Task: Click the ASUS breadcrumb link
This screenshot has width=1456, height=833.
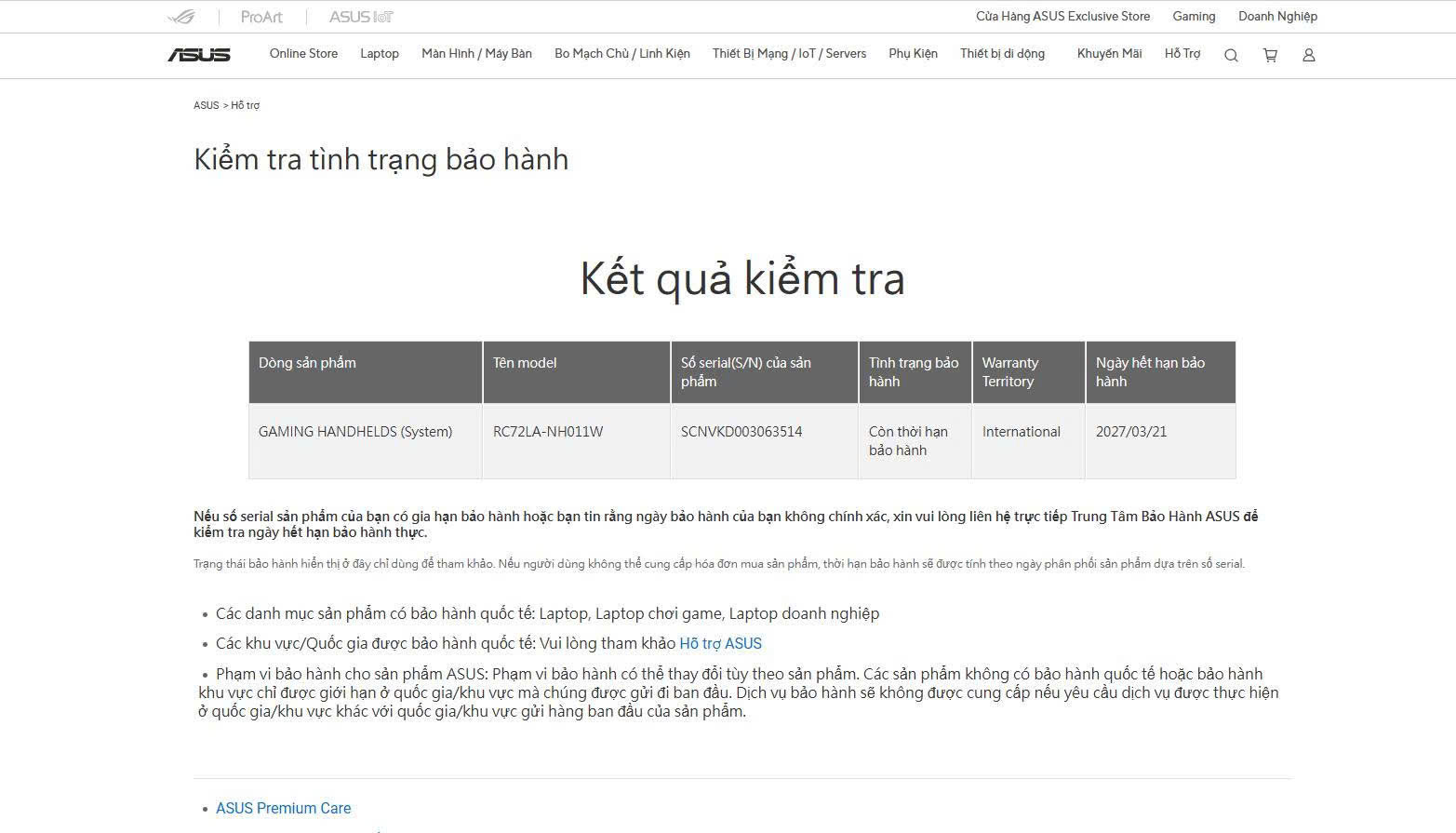Action: point(206,105)
